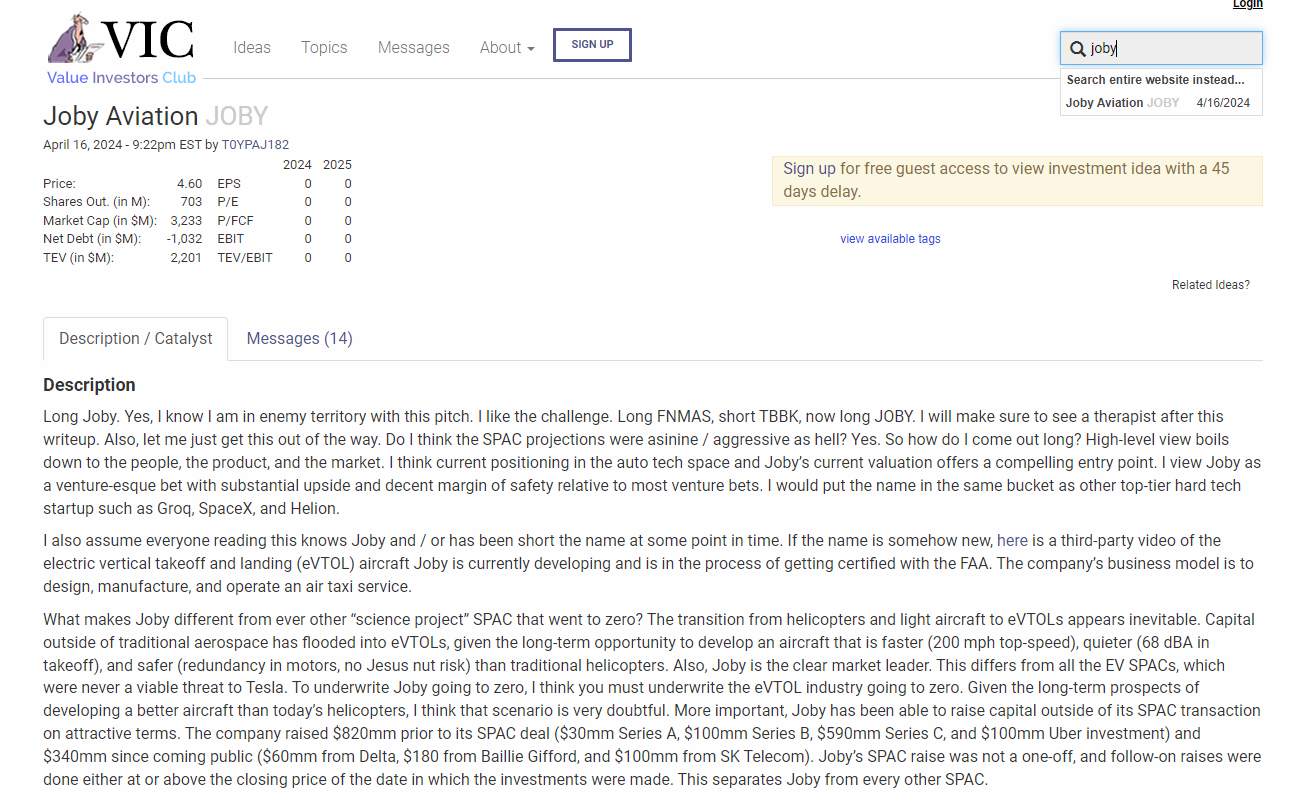Focus the search box containing joby

[1161, 48]
